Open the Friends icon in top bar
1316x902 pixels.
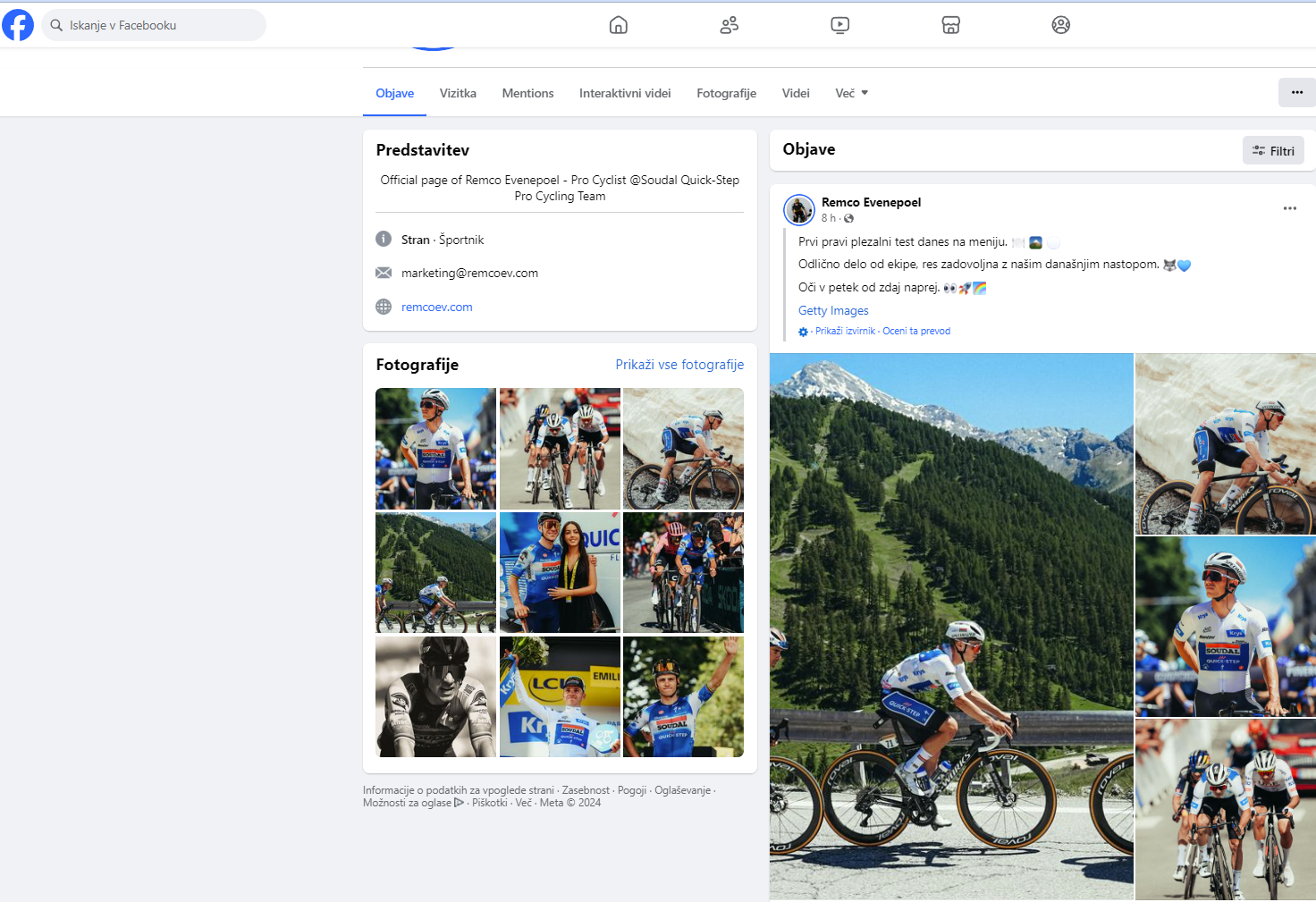tap(729, 25)
